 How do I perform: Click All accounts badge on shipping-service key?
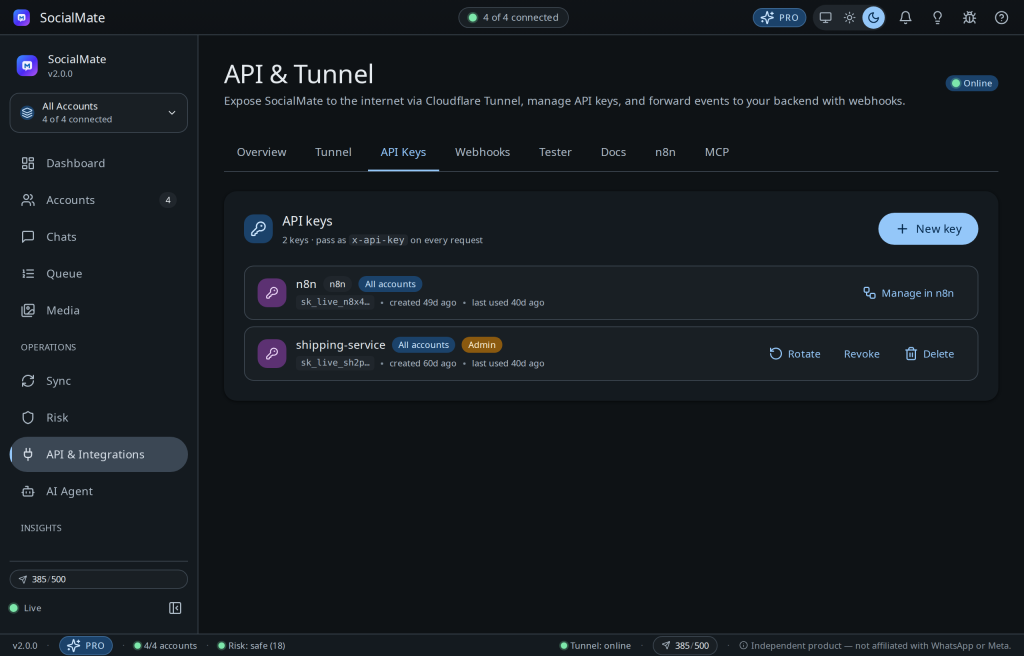pos(423,344)
